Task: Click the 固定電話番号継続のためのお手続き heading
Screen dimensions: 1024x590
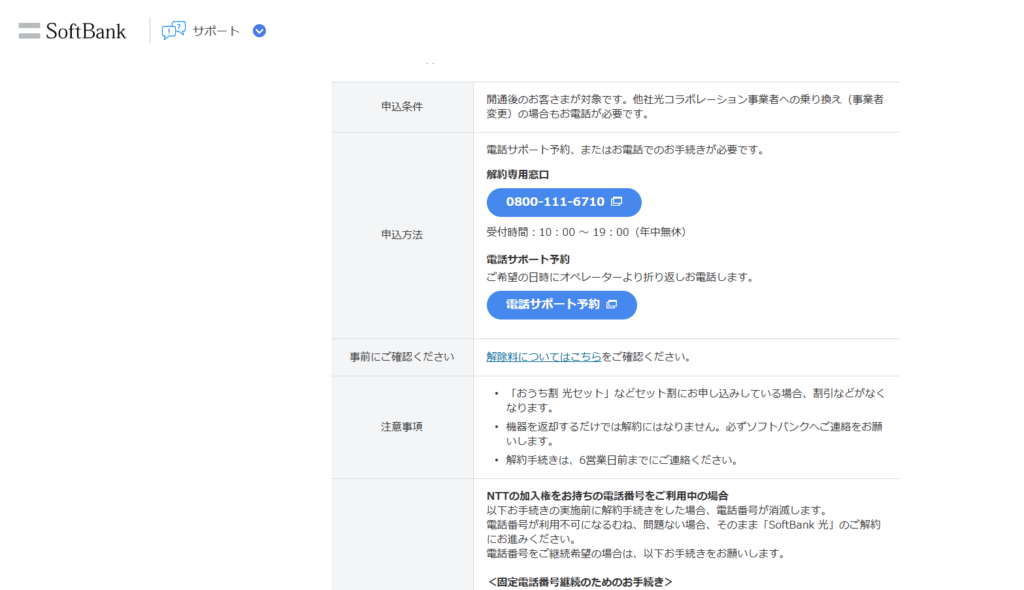Action: [x=580, y=582]
